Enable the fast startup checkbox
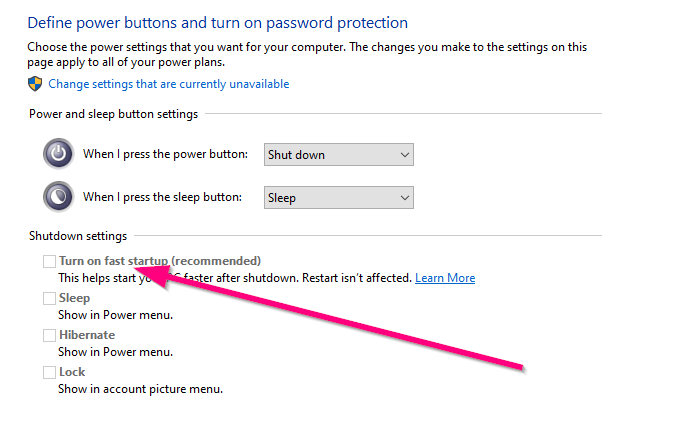This screenshot has width=692, height=429. click(49, 261)
